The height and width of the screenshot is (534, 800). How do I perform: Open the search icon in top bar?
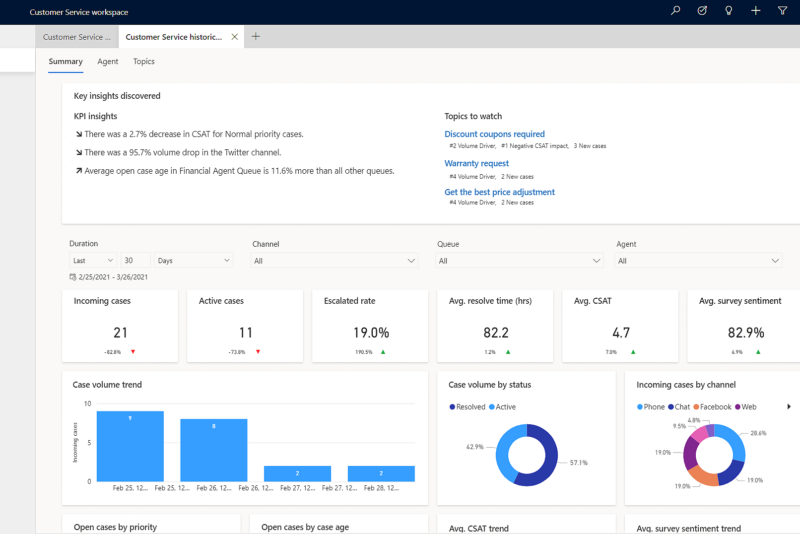click(676, 10)
